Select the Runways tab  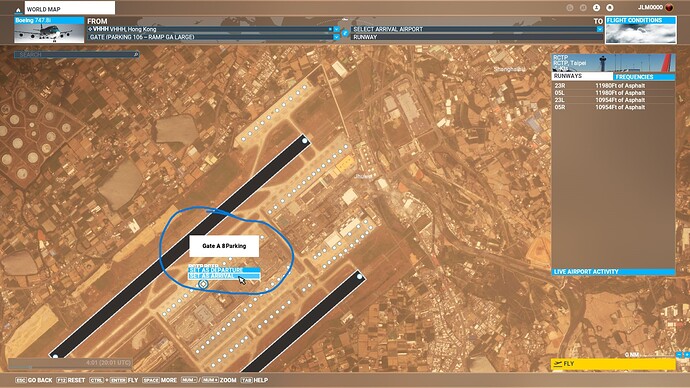click(x=583, y=77)
